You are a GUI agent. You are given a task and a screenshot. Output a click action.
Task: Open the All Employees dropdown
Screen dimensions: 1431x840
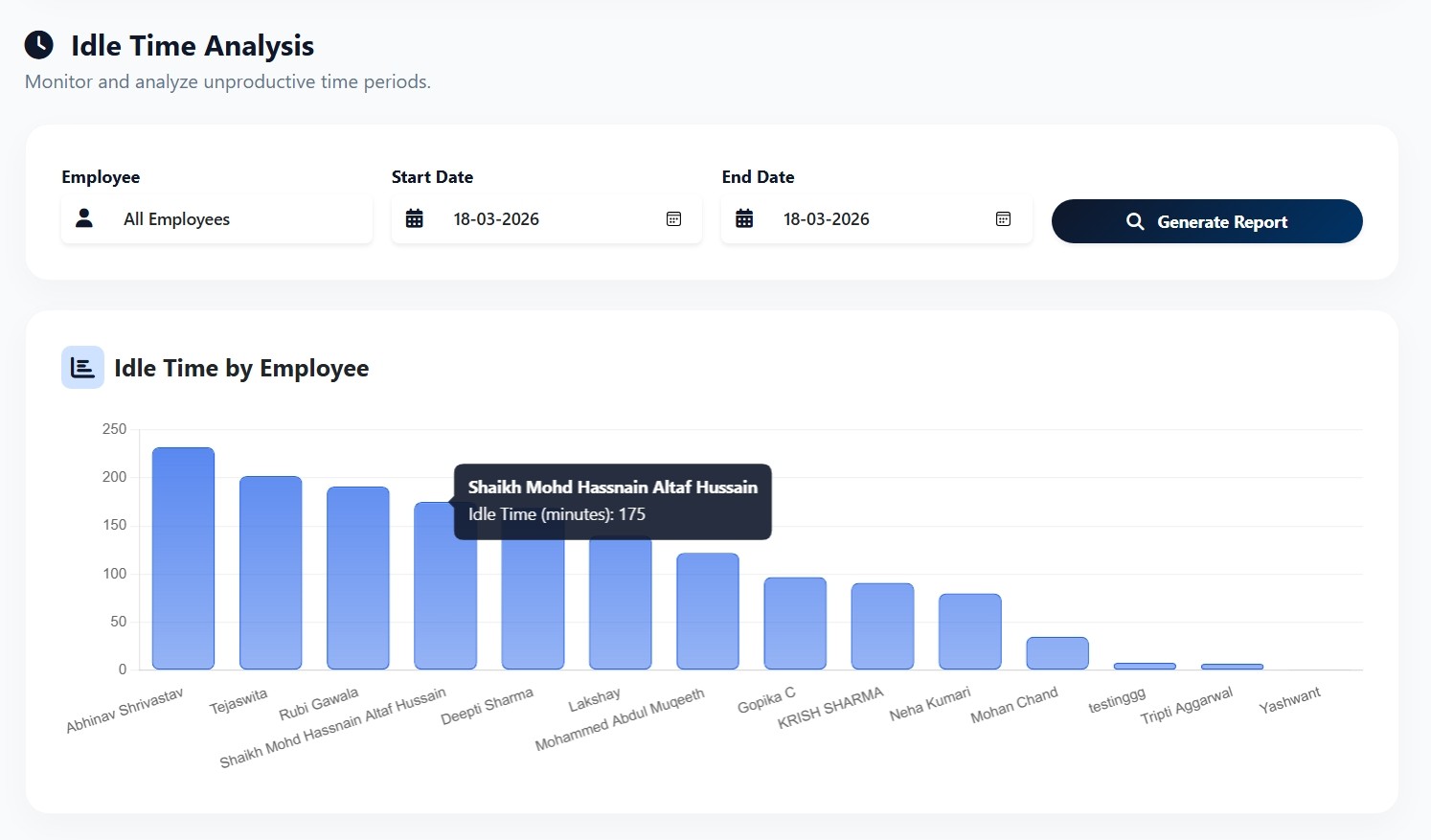pyautogui.click(x=216, y=218)
